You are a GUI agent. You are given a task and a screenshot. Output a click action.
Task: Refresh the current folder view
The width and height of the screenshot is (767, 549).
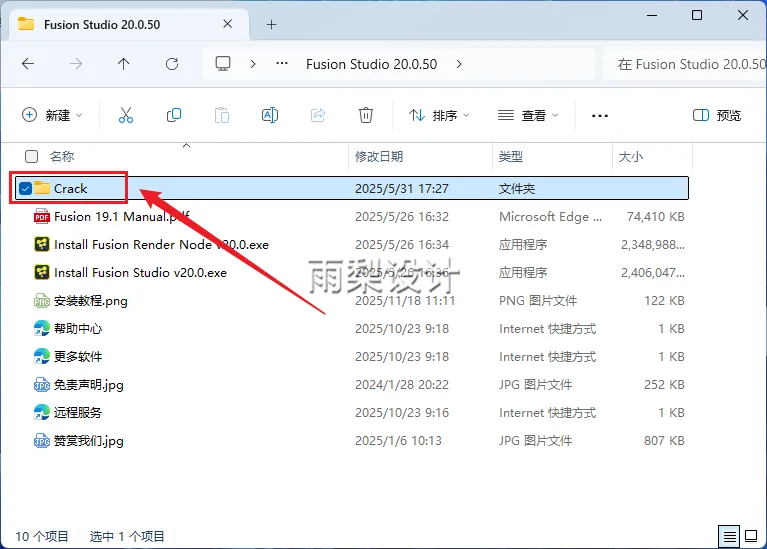(x=172, y=64)
